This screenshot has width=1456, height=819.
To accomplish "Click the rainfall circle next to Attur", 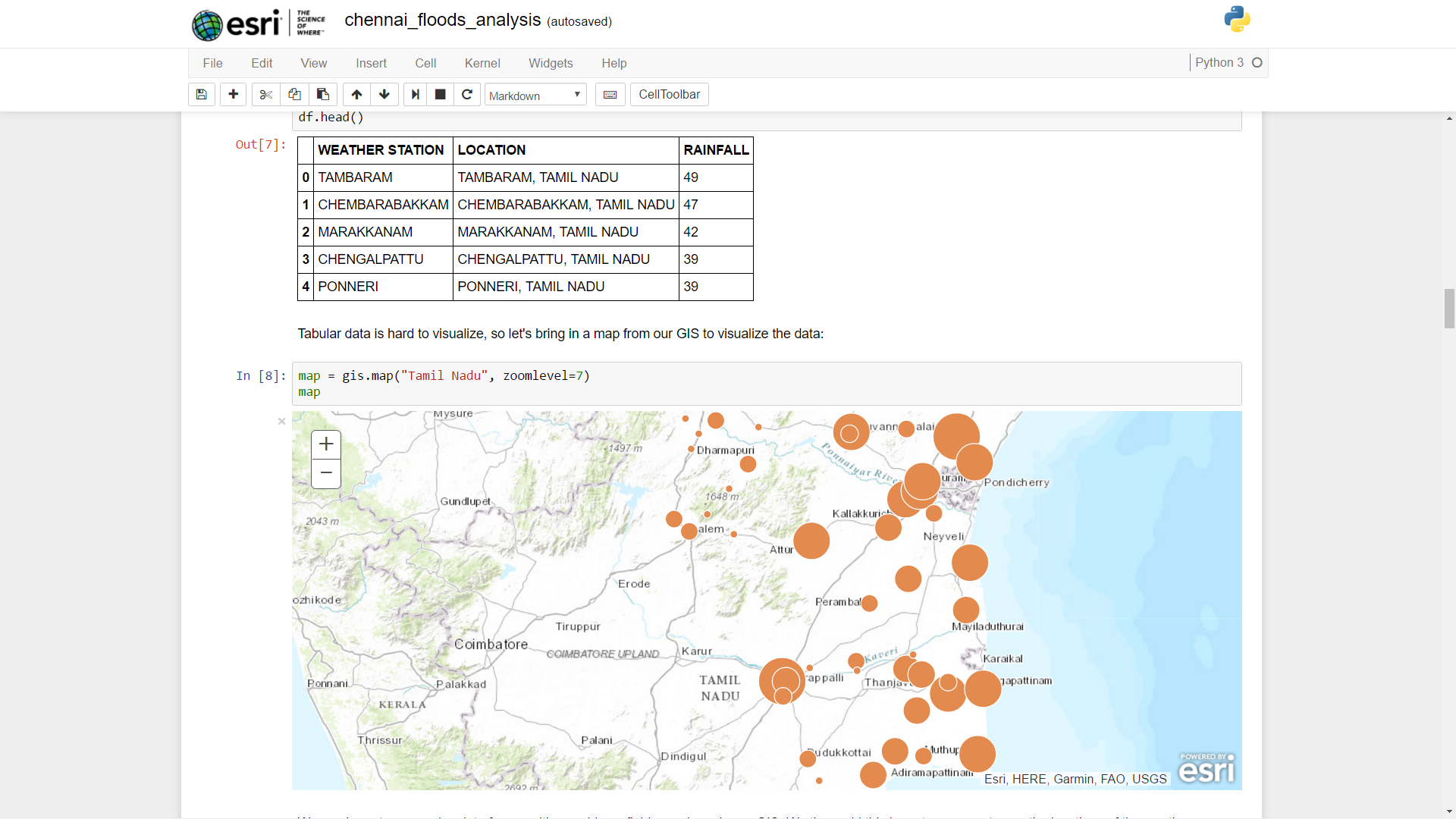I will tap(811, 541).
